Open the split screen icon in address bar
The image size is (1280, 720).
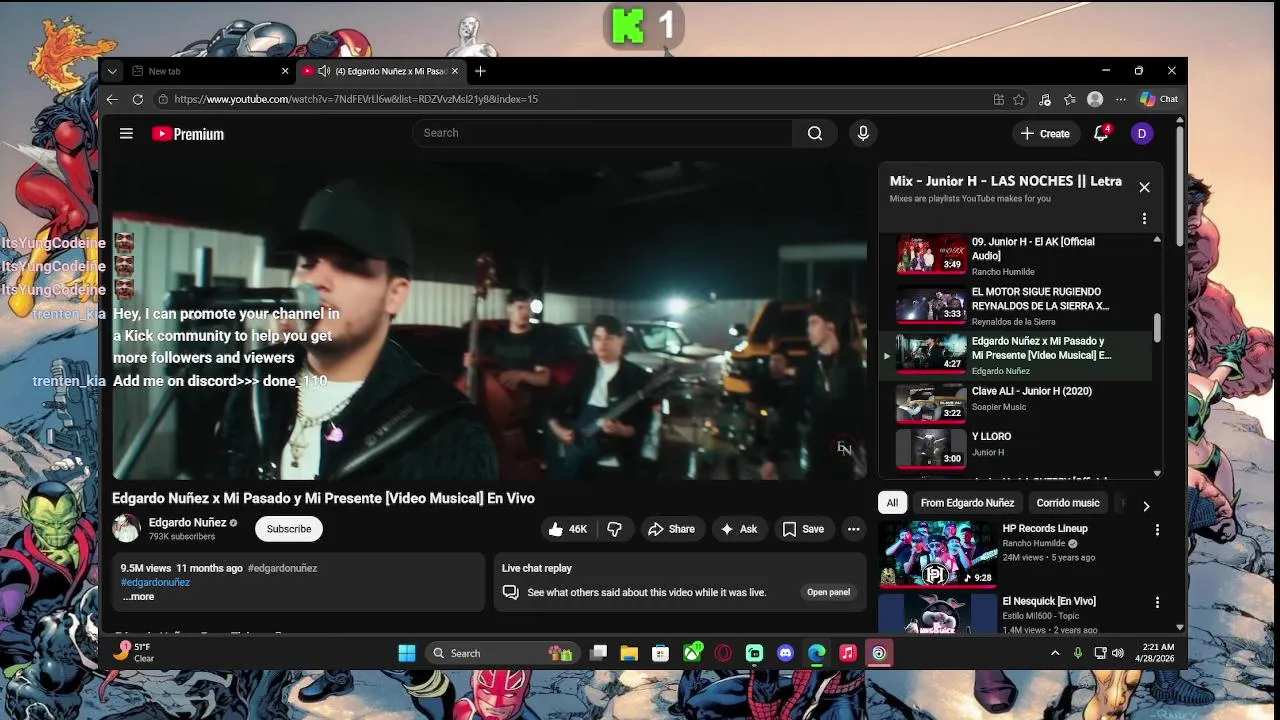click(x=999, y=99)
